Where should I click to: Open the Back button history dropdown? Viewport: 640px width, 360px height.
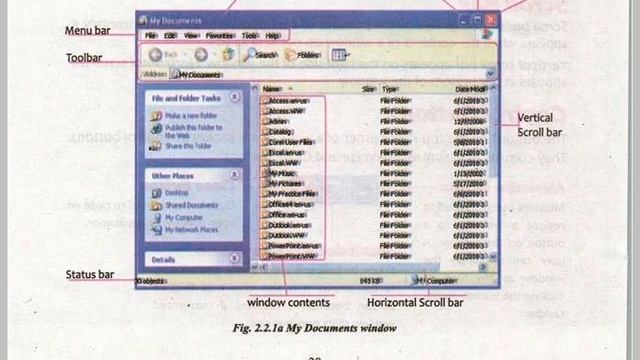click(184, 55)
